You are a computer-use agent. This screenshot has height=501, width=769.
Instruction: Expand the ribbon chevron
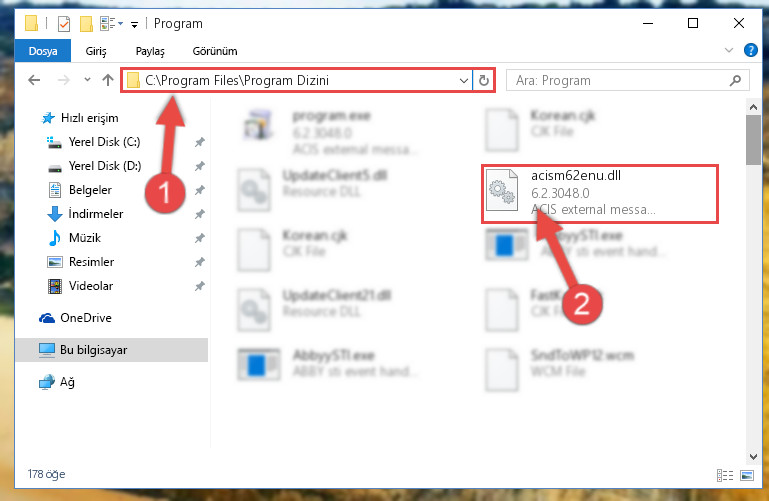coord(729,50)
